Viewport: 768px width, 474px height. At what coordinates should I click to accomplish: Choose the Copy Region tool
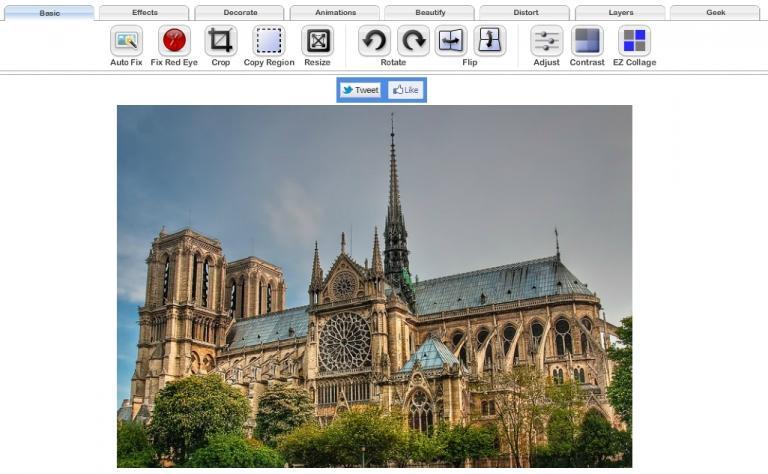pos(268,41)
